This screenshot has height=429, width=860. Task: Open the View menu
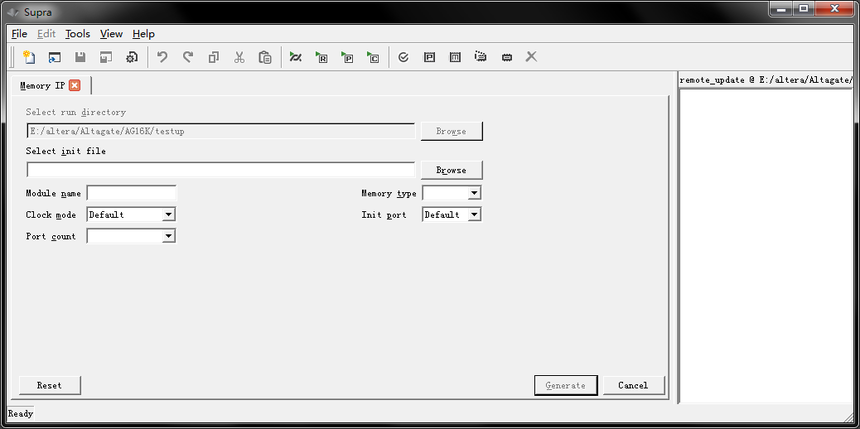pos(111,34)
